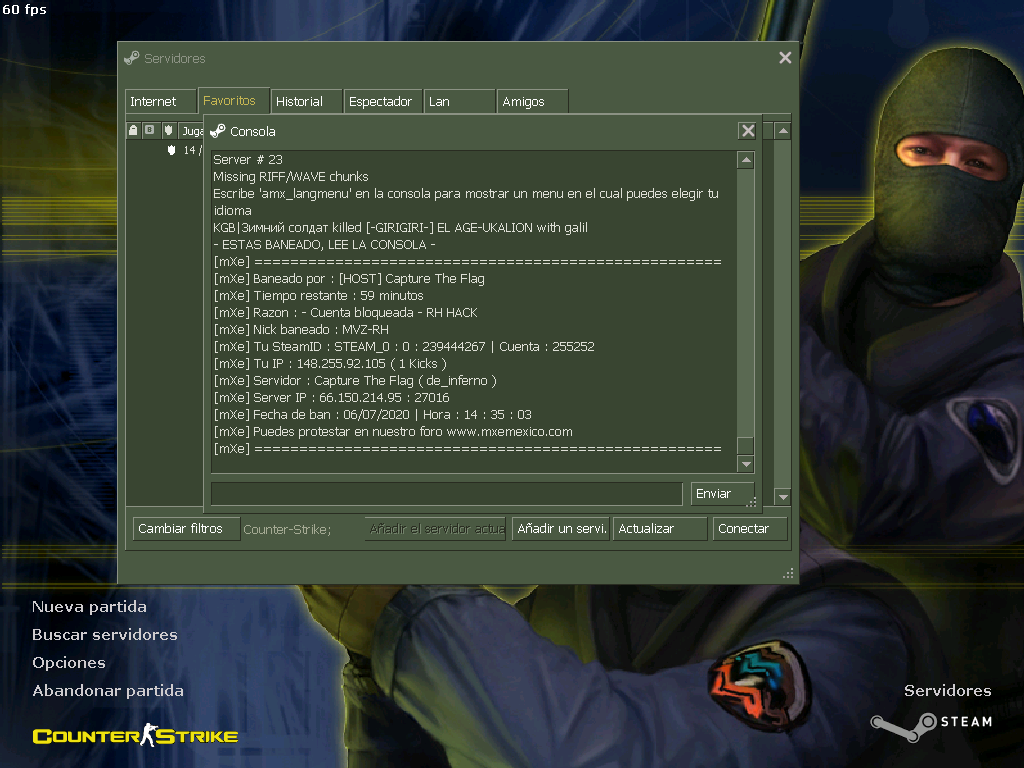Click the 'Missing RIFF/WAVE chunks' line
Image resolution: width=1024 pixels, height=768 pixels.
291,176
